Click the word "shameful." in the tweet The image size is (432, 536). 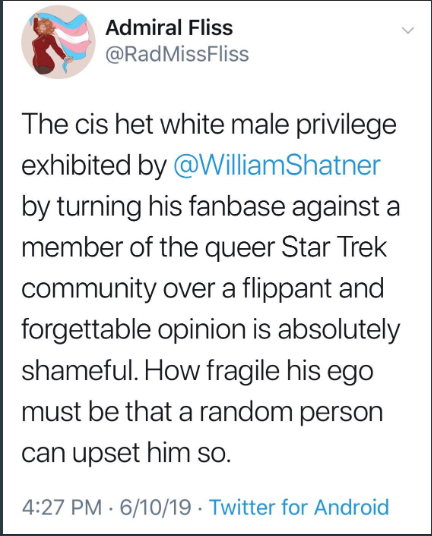81,371
